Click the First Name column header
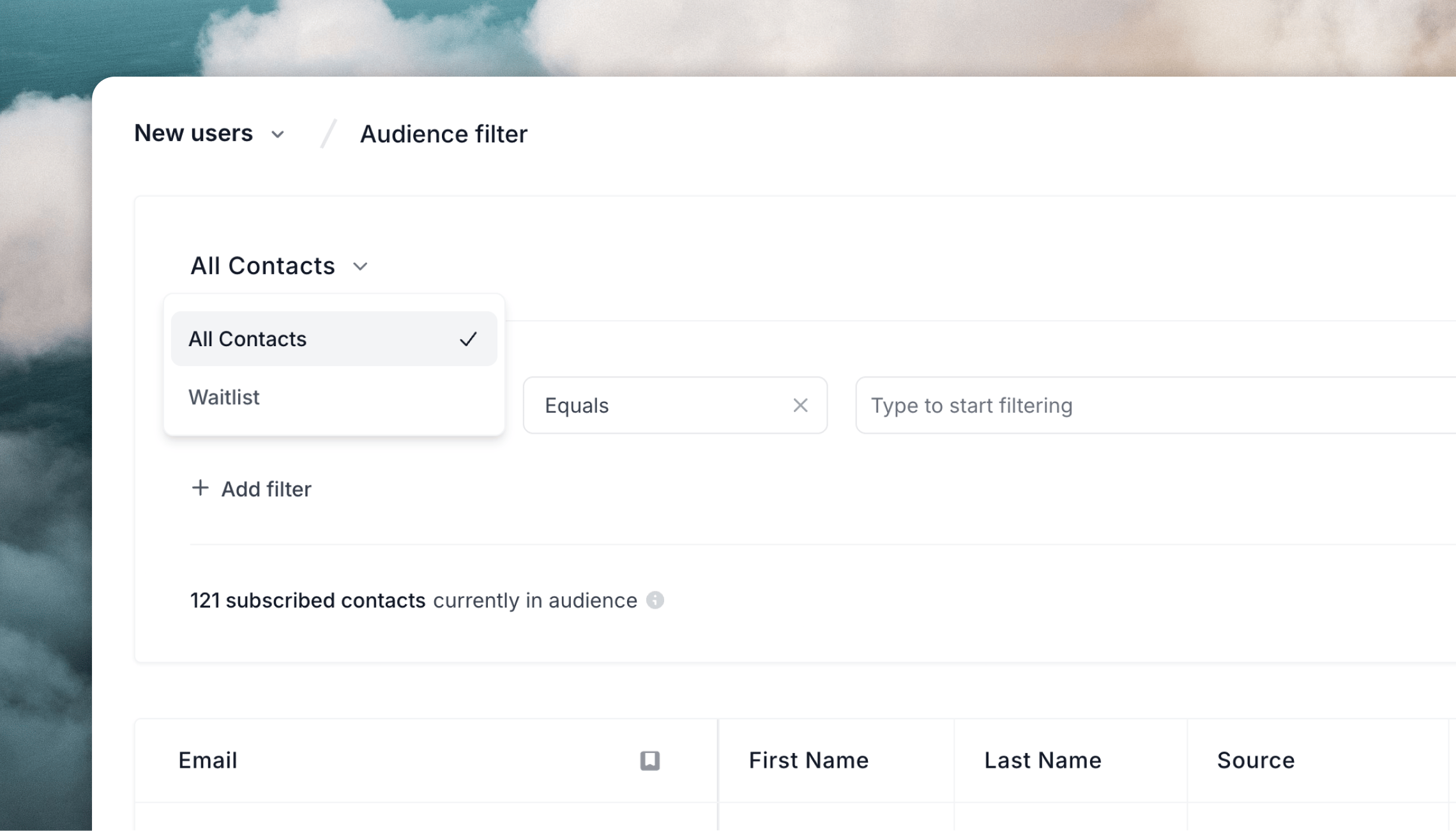The width and height of the screenshot is (1456, 831). pyautogui.click(x=837, y=760)
